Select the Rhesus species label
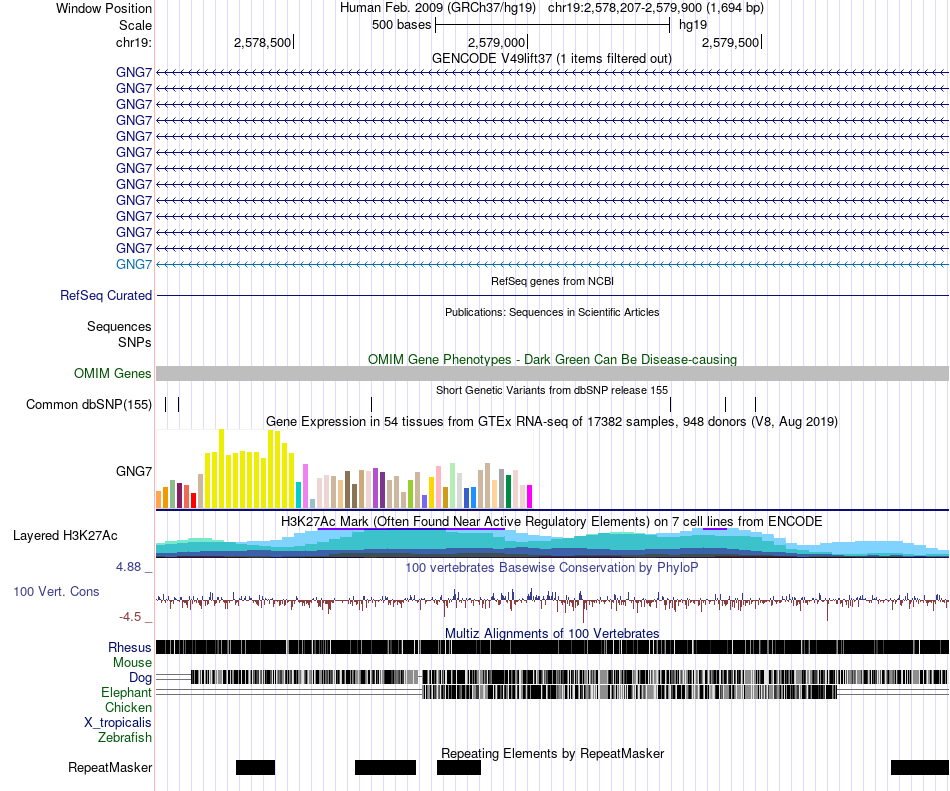The width and height of the screenshot is (950, 791). tap(130, 647)
